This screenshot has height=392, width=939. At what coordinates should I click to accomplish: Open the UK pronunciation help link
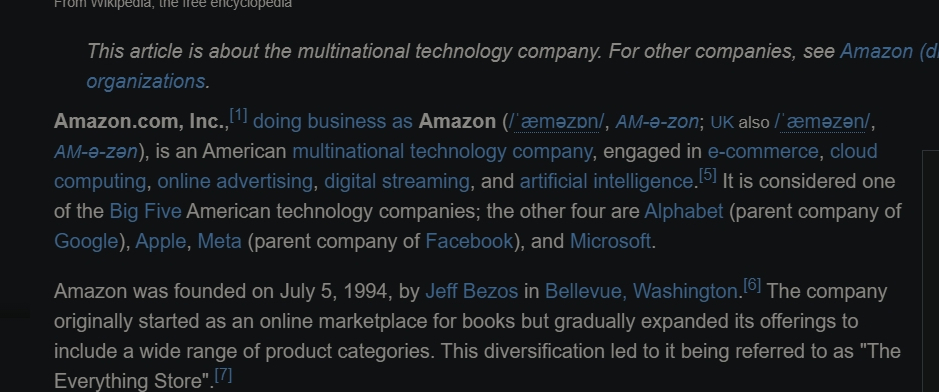(722, 123)
